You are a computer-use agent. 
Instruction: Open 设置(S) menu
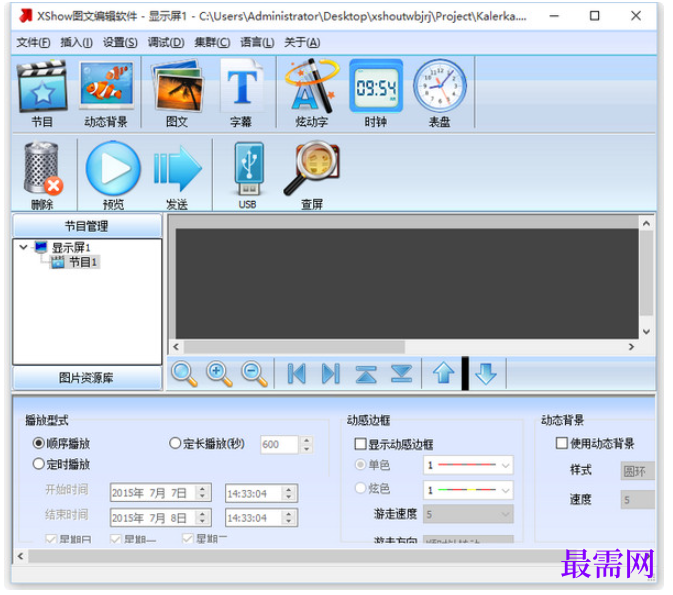tap(120, 42)
